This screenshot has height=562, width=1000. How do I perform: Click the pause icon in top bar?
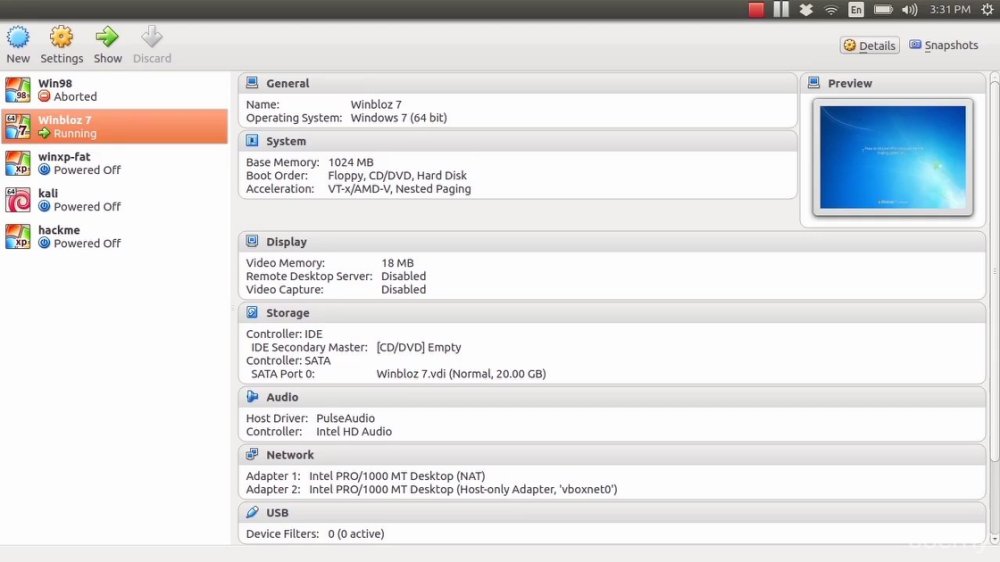pos(781,10)
